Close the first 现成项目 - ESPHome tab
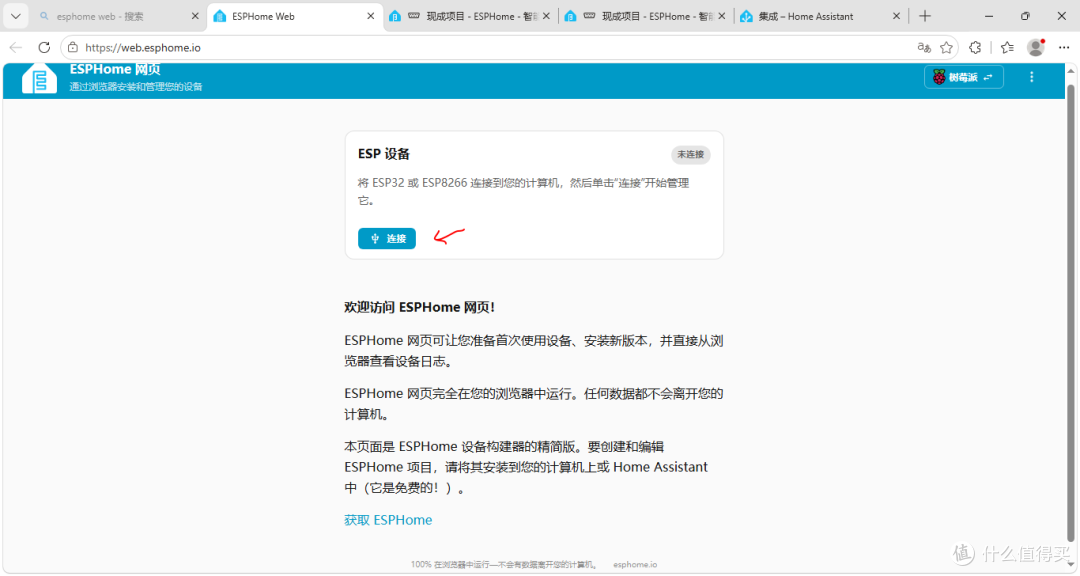 pos(546,16)
